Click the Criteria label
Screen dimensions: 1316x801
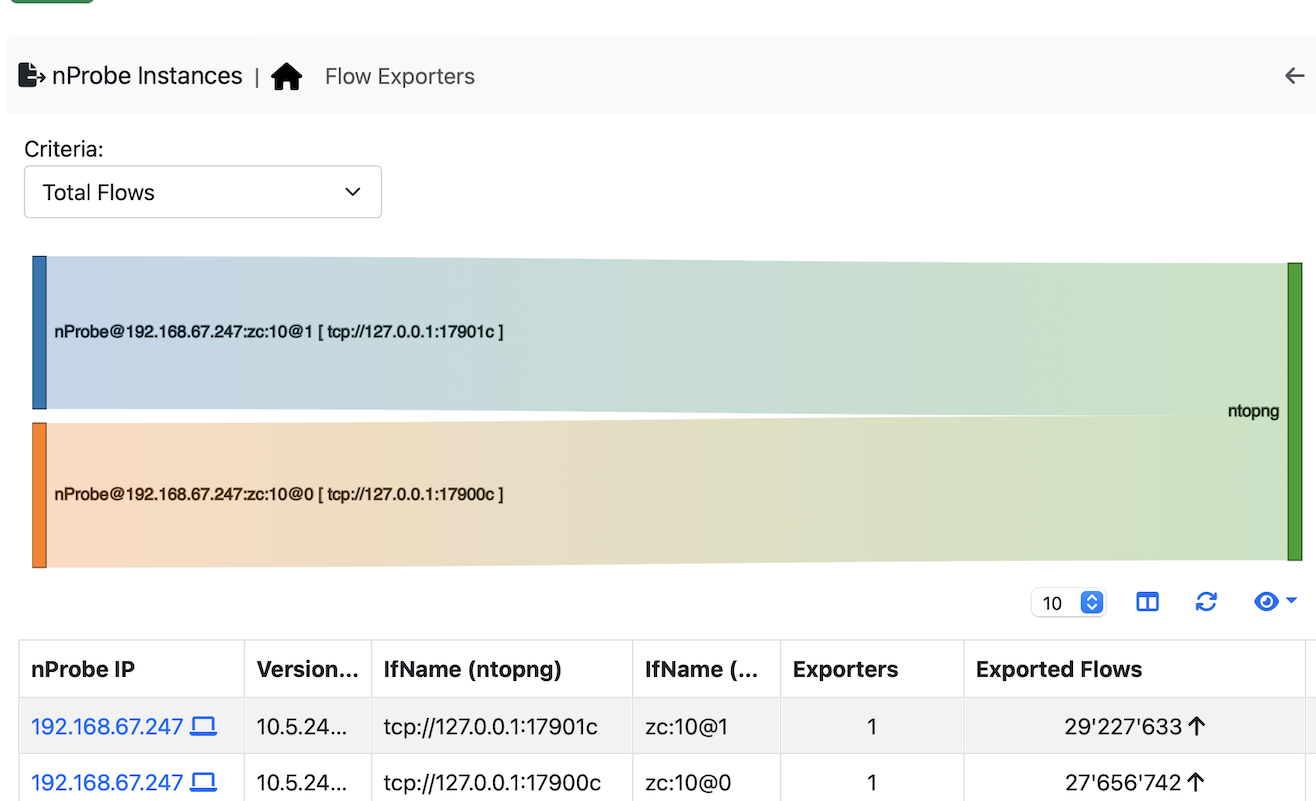pyautogui.click(x=64, y=149)
